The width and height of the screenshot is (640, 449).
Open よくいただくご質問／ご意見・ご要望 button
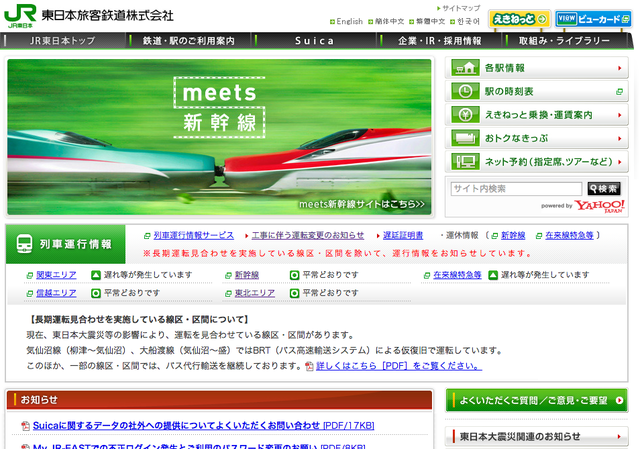536,400
